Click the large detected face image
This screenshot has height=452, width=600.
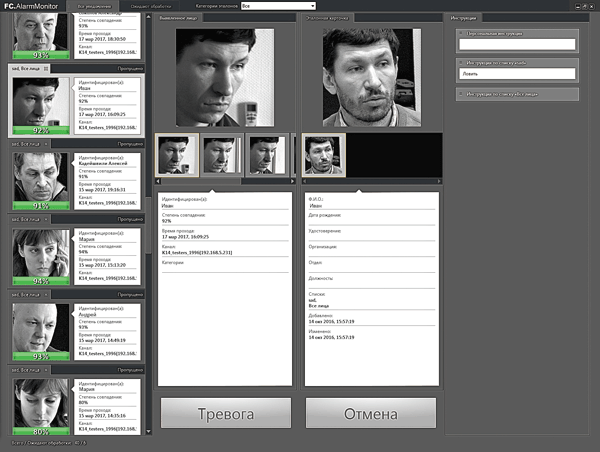pyautogui.click(x=225, y=78)
